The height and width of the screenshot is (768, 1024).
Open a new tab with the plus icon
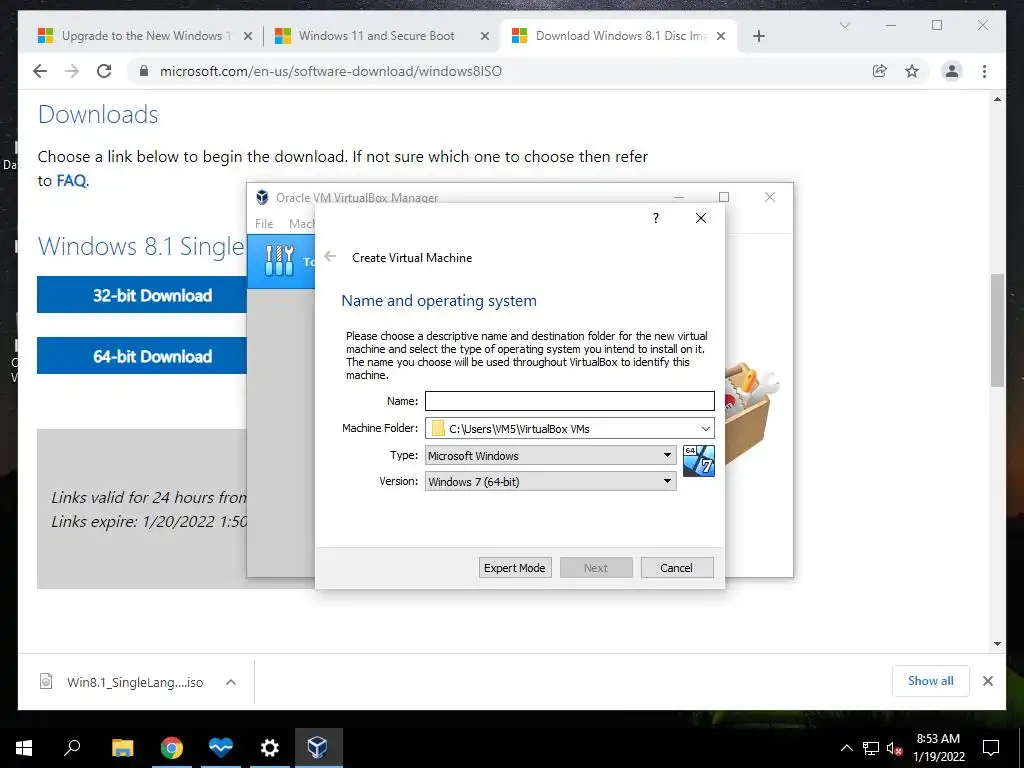click(x=758, y=36)
